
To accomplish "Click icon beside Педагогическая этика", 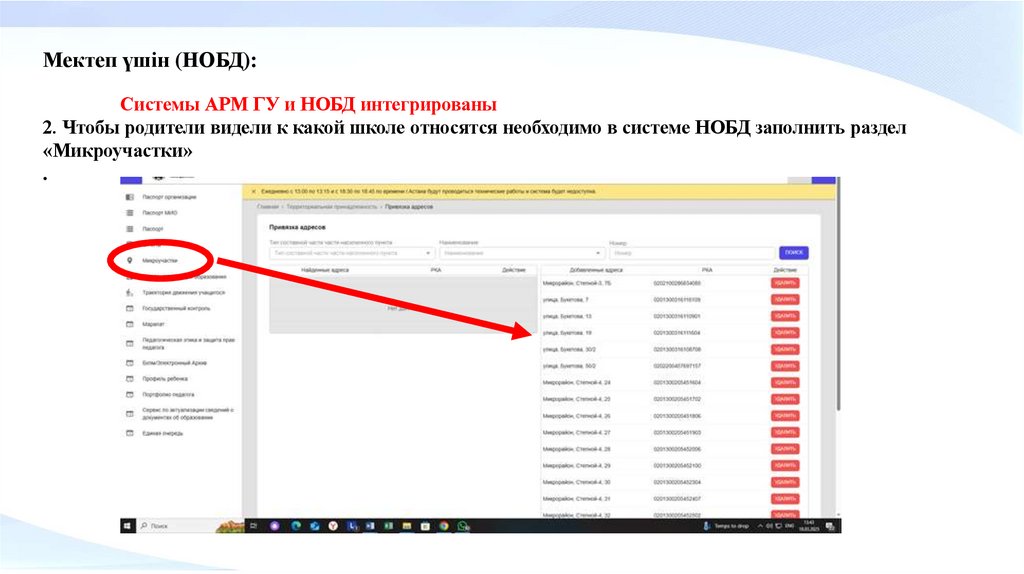I will tap(129, 343).
